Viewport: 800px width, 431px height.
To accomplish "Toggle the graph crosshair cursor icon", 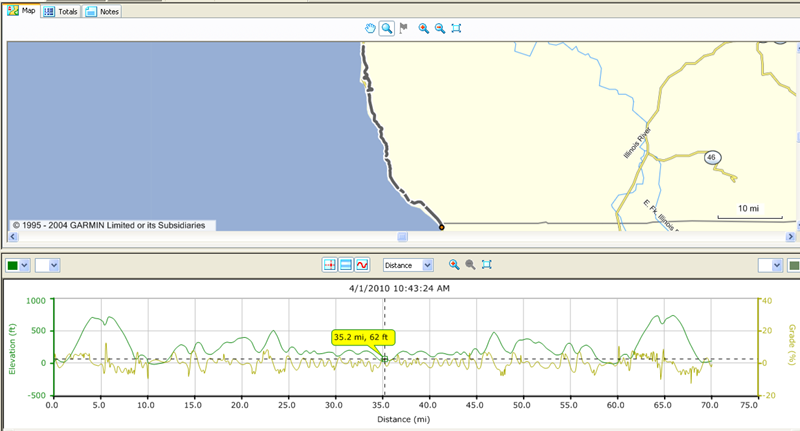I will click(330, 265).
